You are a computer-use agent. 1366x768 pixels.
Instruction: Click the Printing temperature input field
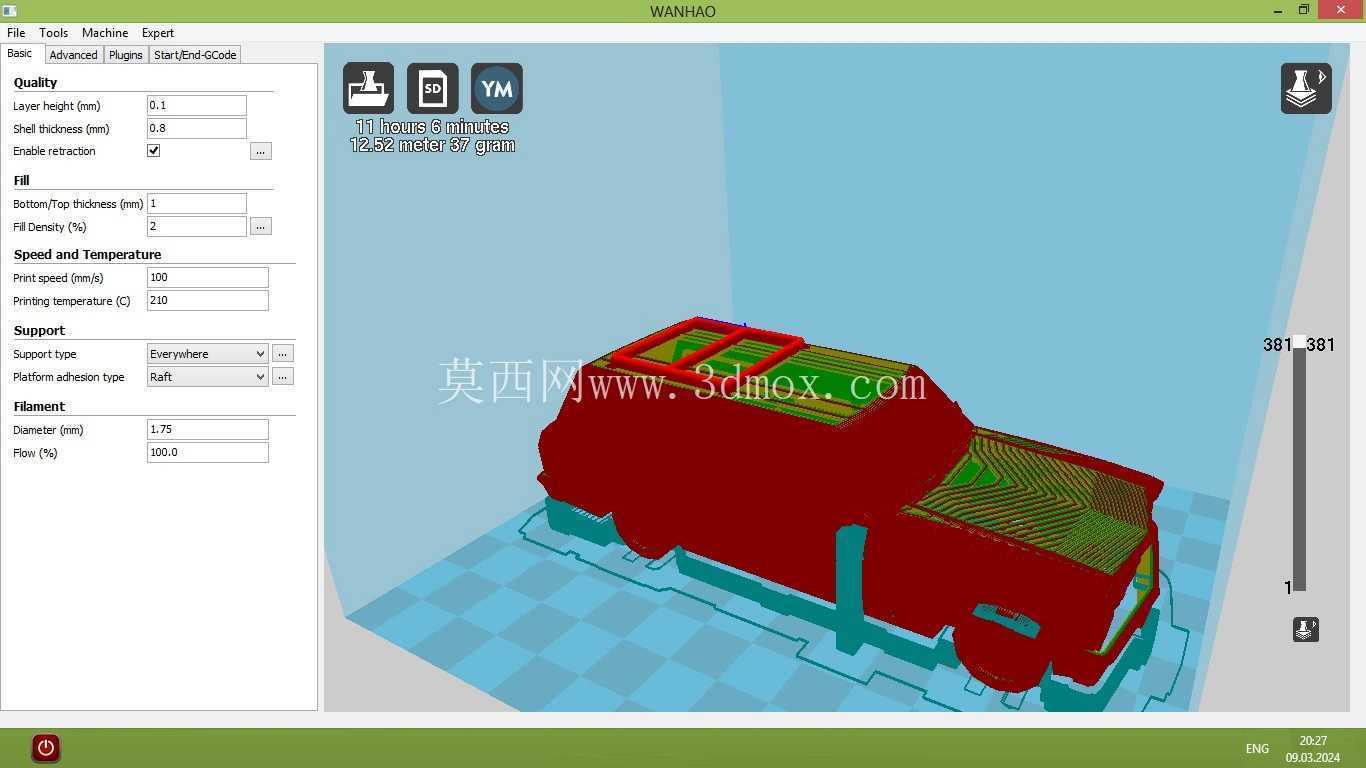pyautogui.click(x=208, y=301)
